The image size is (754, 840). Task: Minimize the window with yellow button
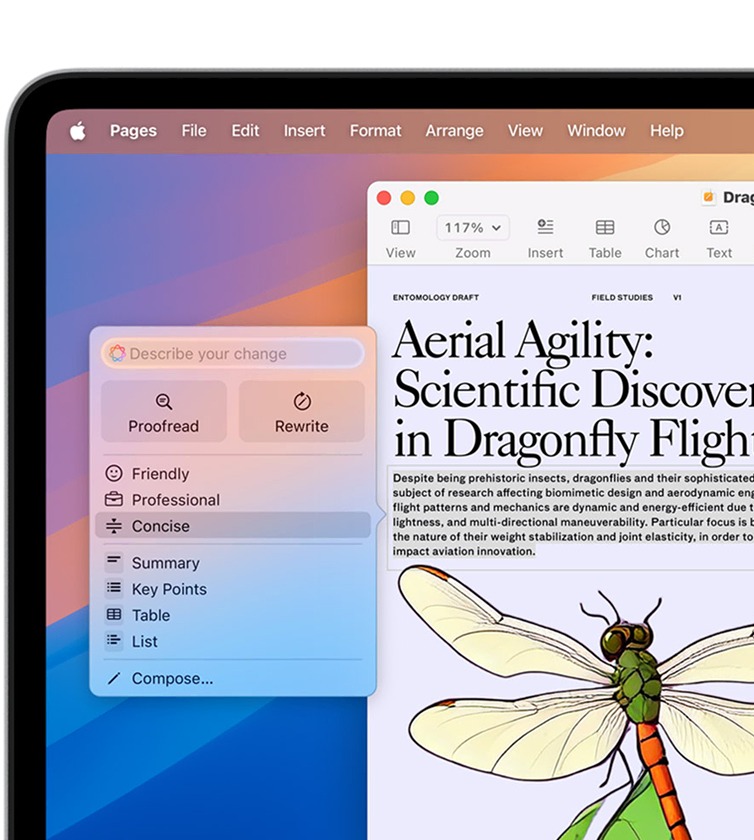pyautogui.click(x=408, y=198)
